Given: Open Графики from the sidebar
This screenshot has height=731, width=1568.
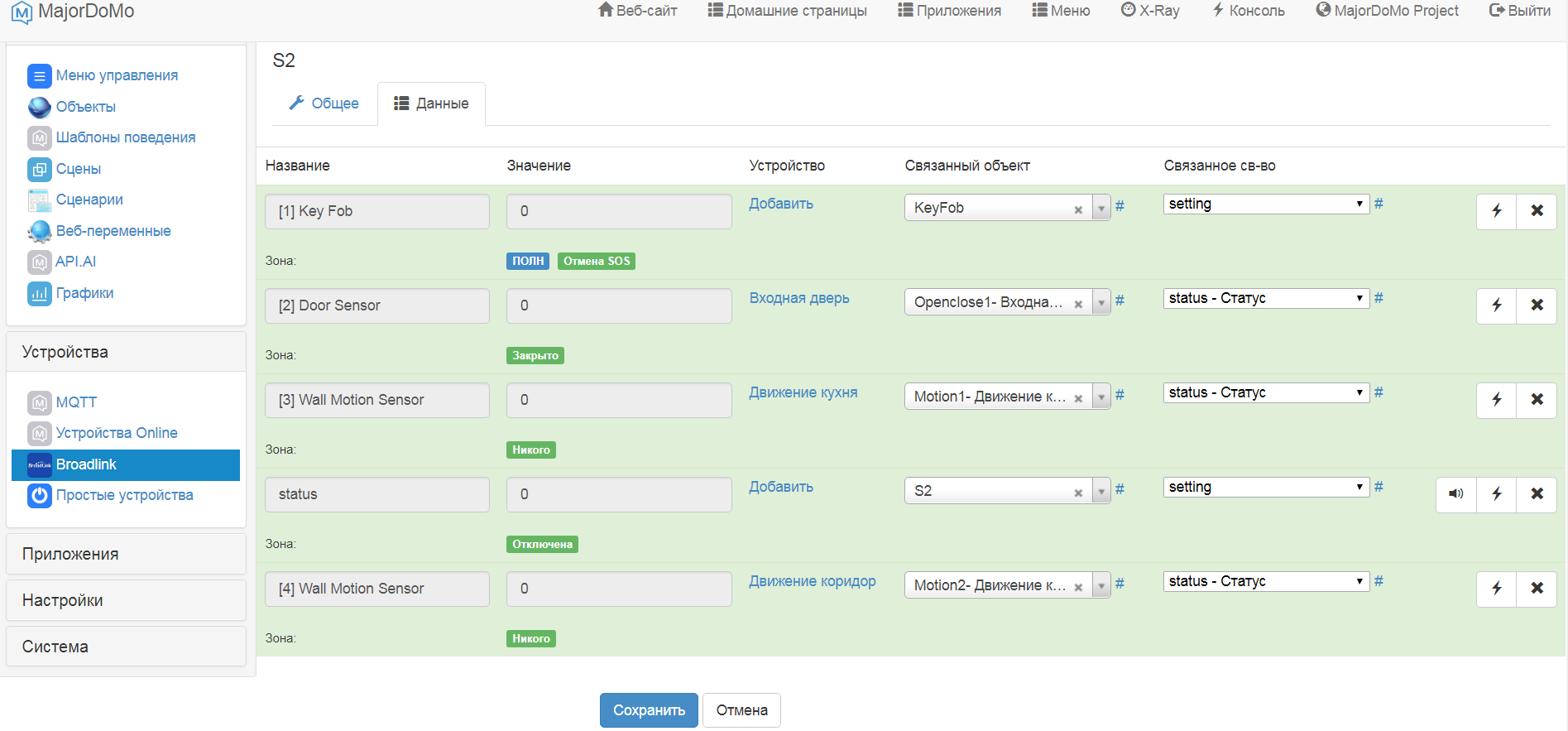Looking at the screenshot, I should pos(84,293).
